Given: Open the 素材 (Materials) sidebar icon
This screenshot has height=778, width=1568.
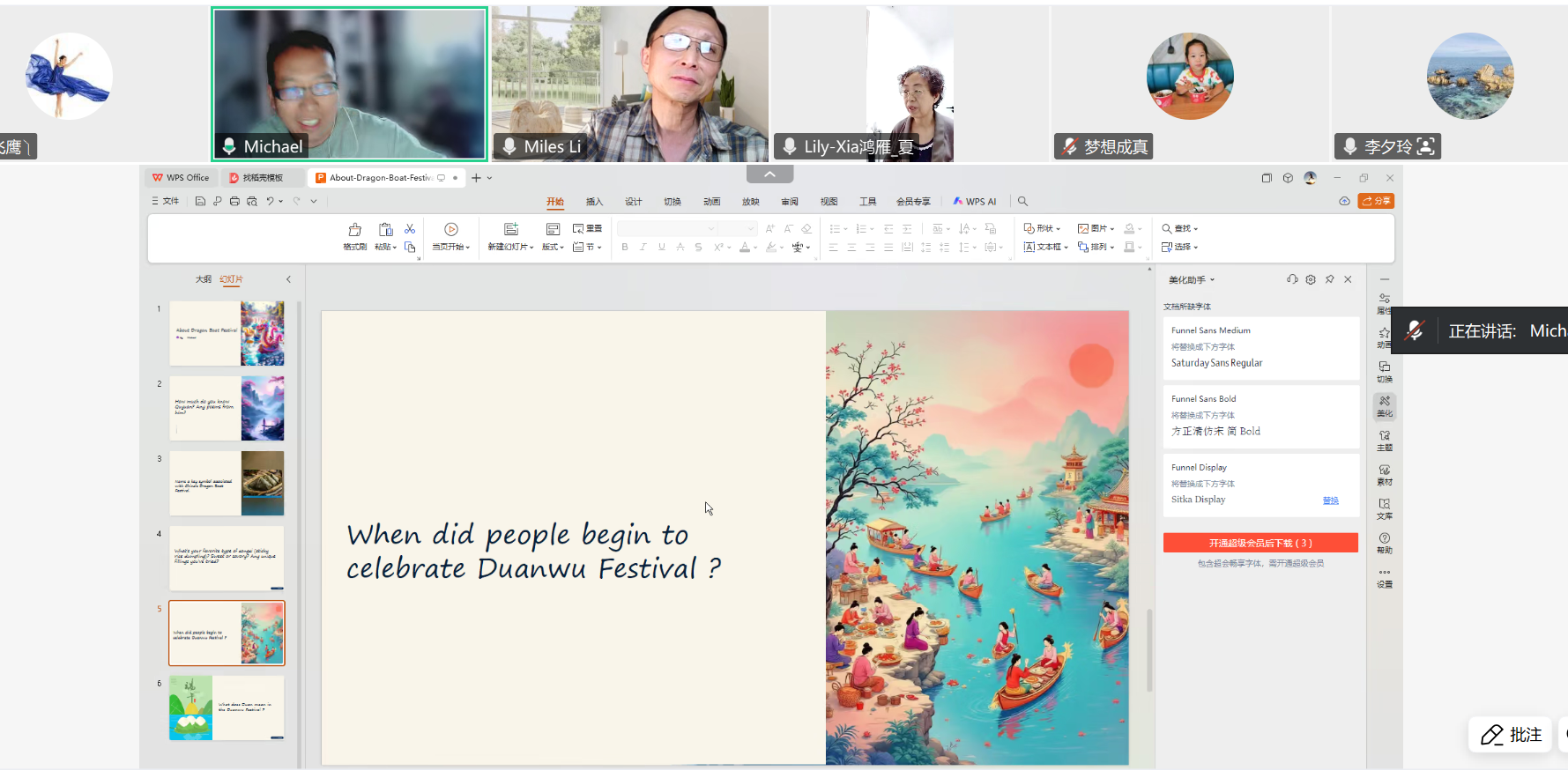Looking at the screenshot, I should (1385, 474).
